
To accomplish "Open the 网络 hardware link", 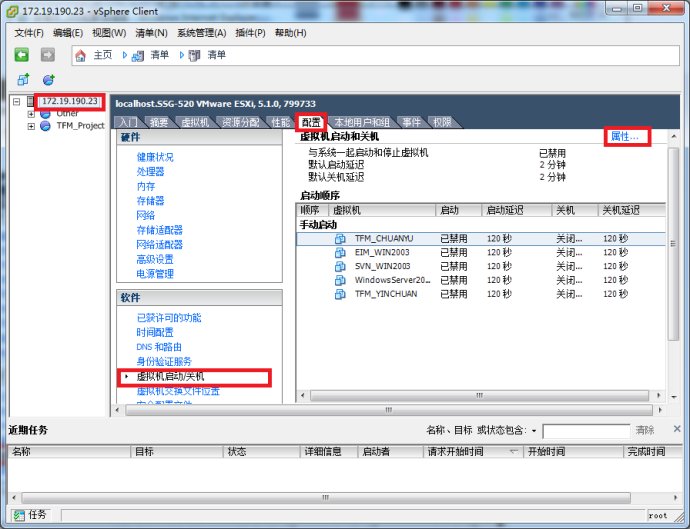I will (x=146, y=215).
